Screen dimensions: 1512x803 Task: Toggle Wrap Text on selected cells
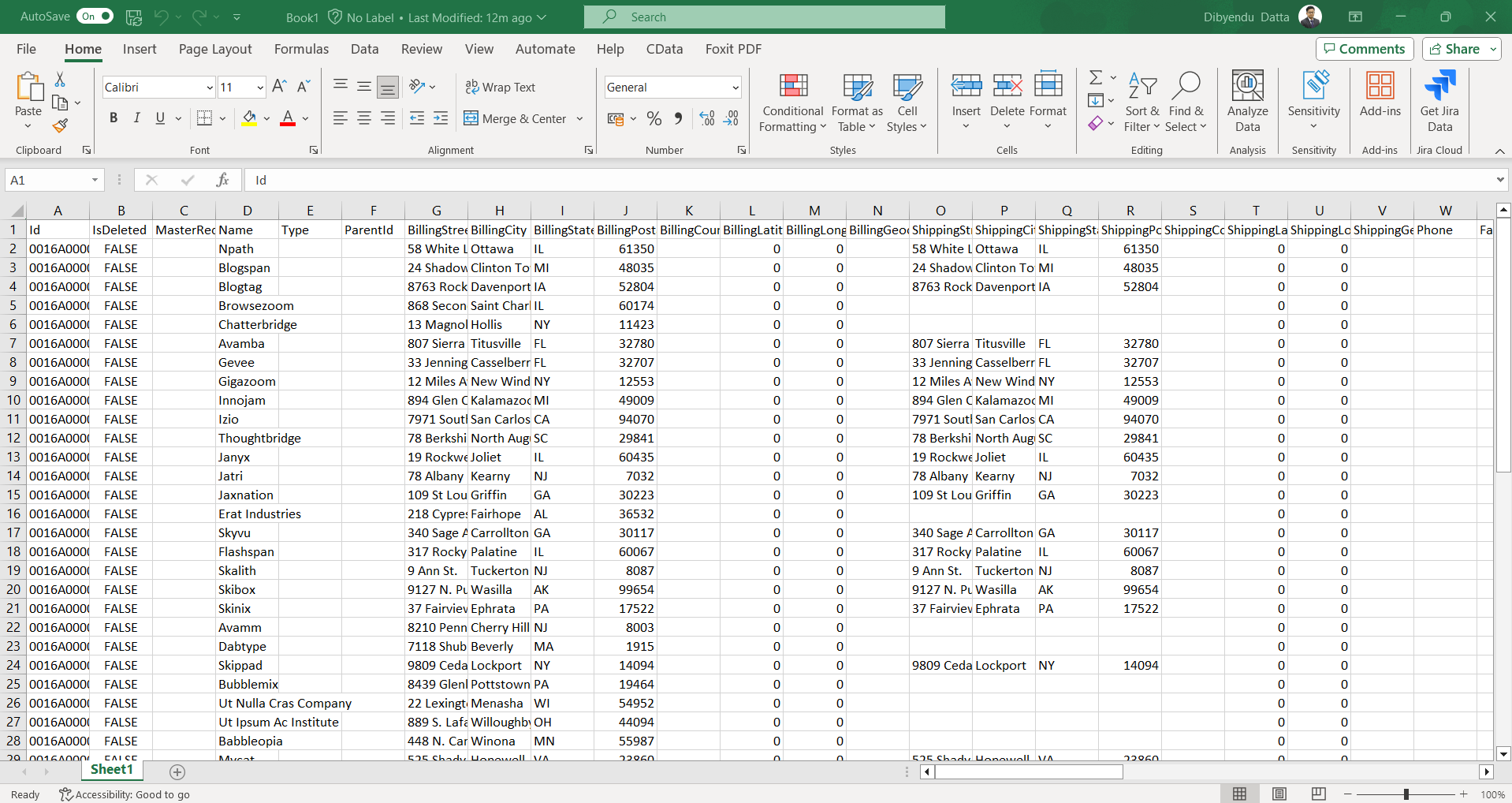click(x=500, y=87)
